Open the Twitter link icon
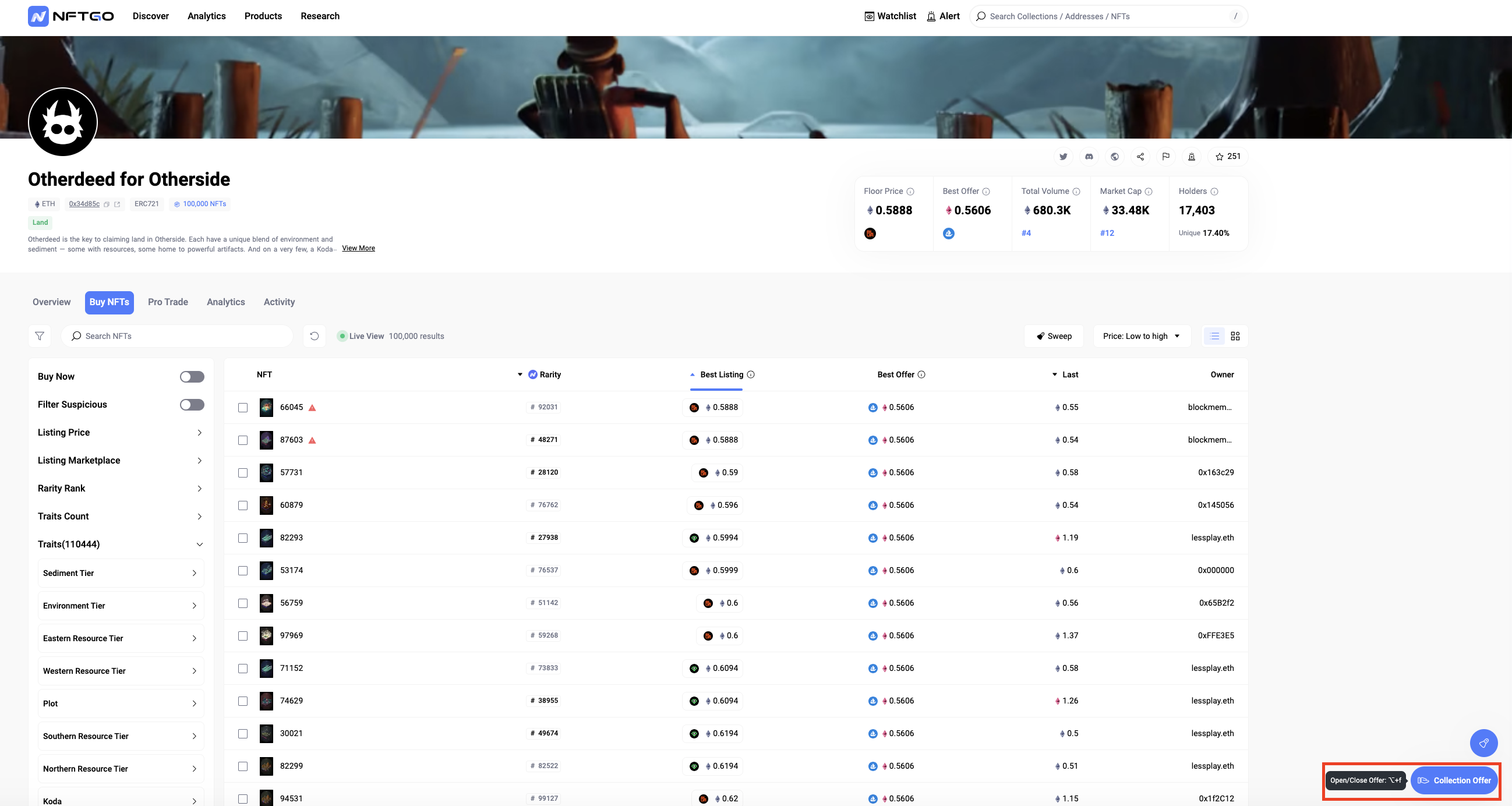 pos(1063,157)
